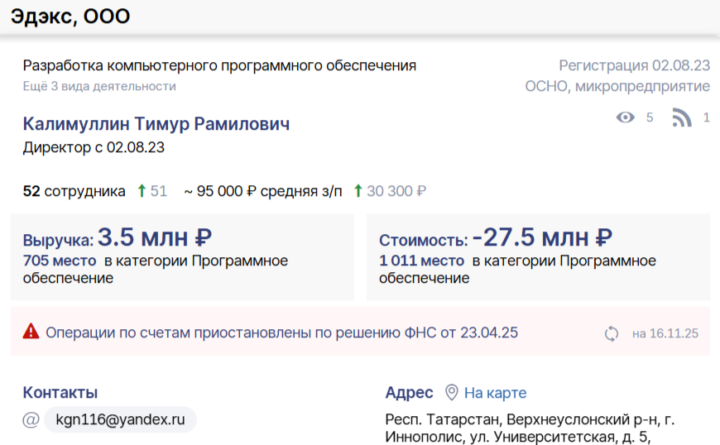Screen dimensions: 720x445
Task: Click the RSS subscribe feed icon
Action: pos(682,118)
